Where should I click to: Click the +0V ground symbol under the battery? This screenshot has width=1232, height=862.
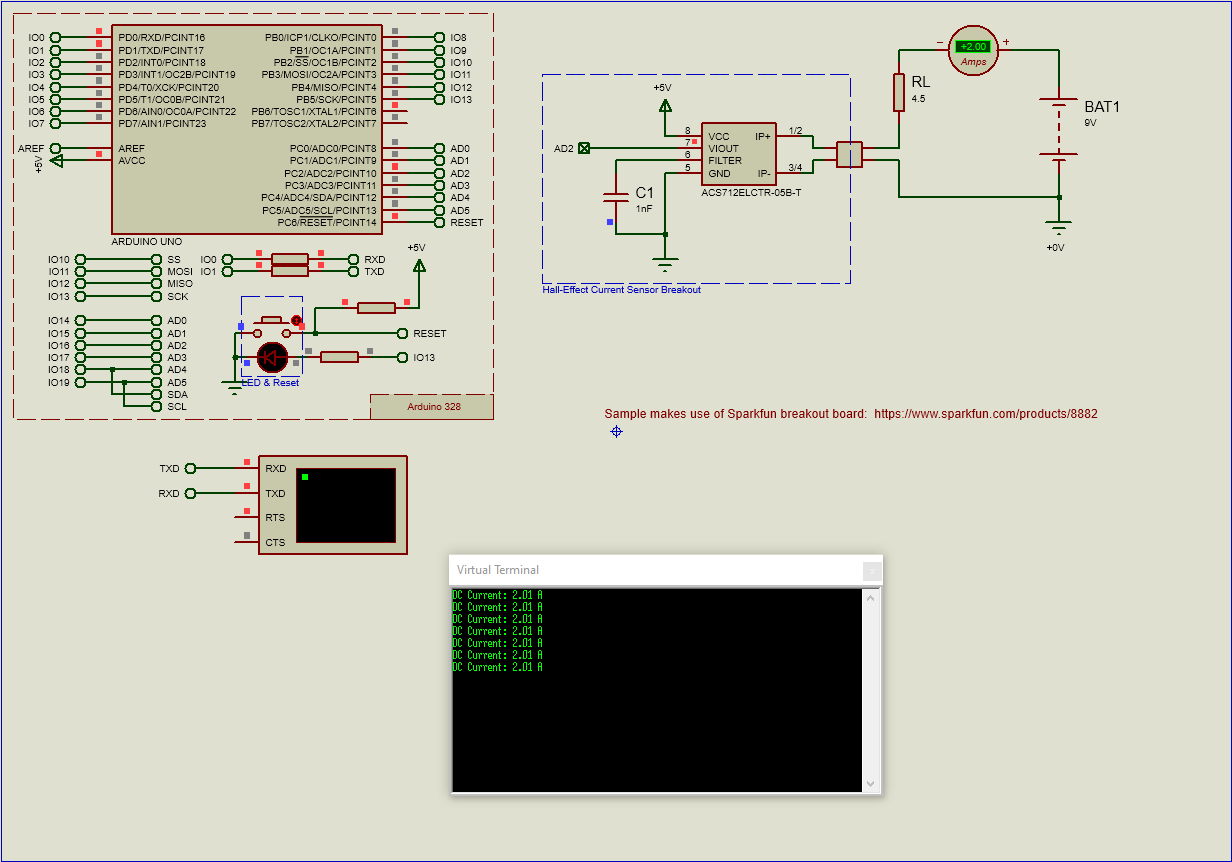(x=1057, y=225)
